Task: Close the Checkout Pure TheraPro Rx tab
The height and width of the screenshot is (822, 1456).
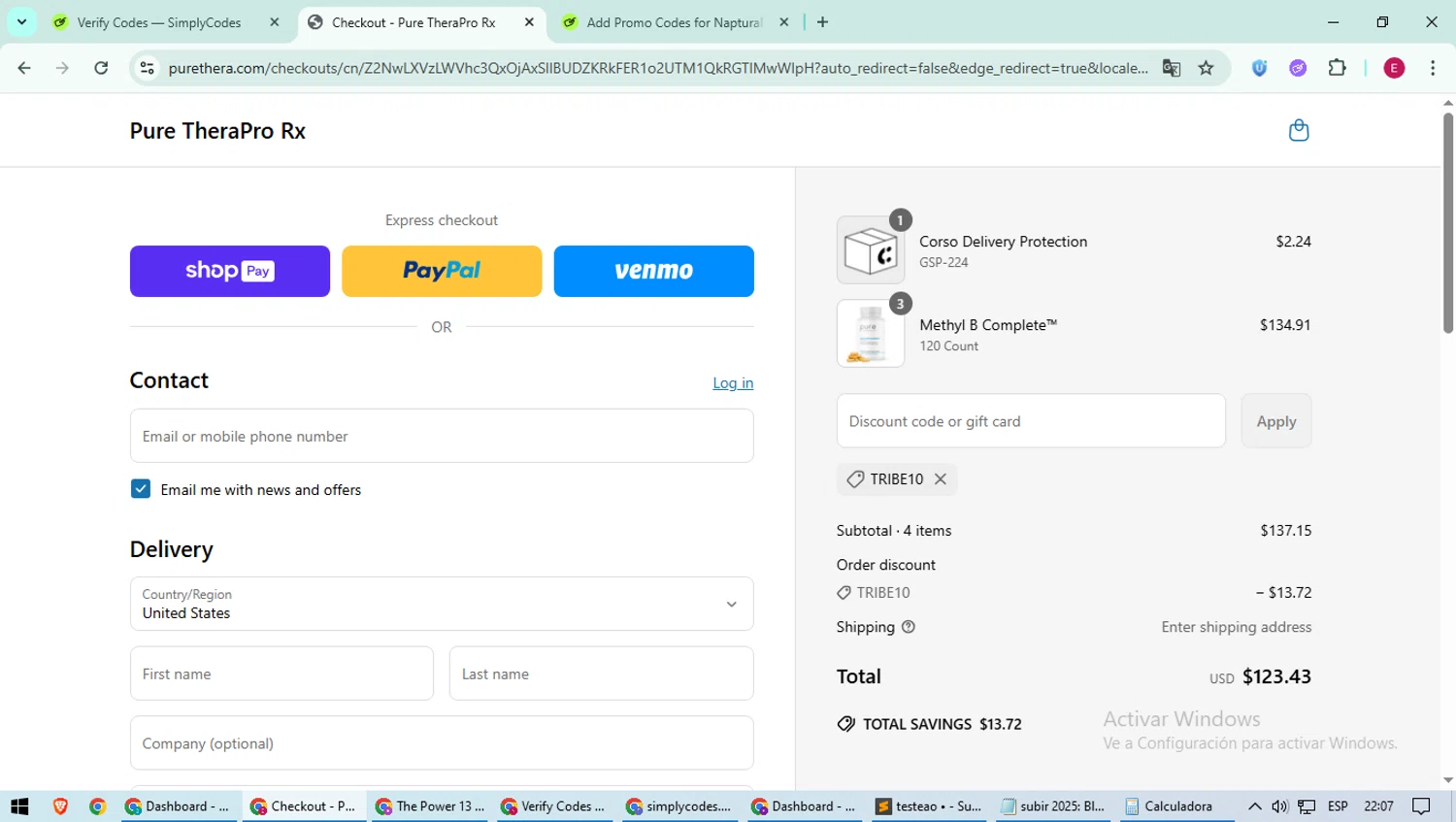Action: click(529, 22)
